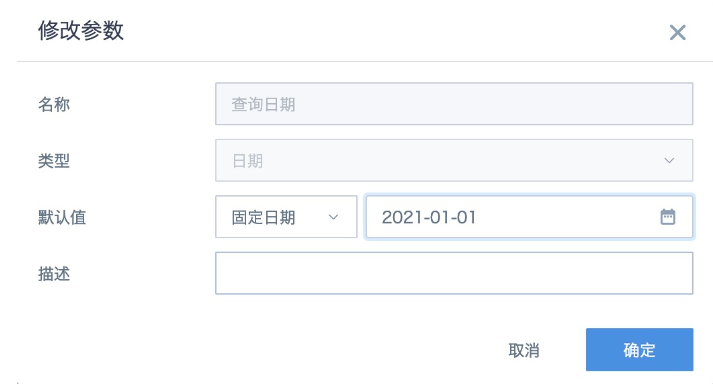
Task: Focus the empty 描述 text box
Action: pyautogui.click(x=454, y=273)
